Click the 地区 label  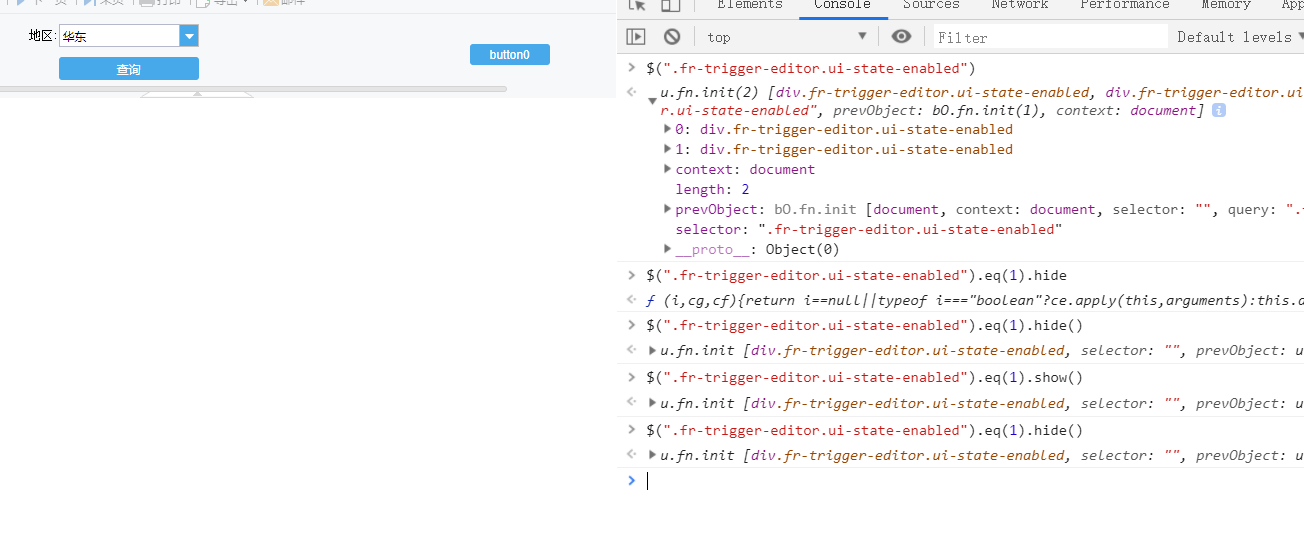(x=41, y=36)
